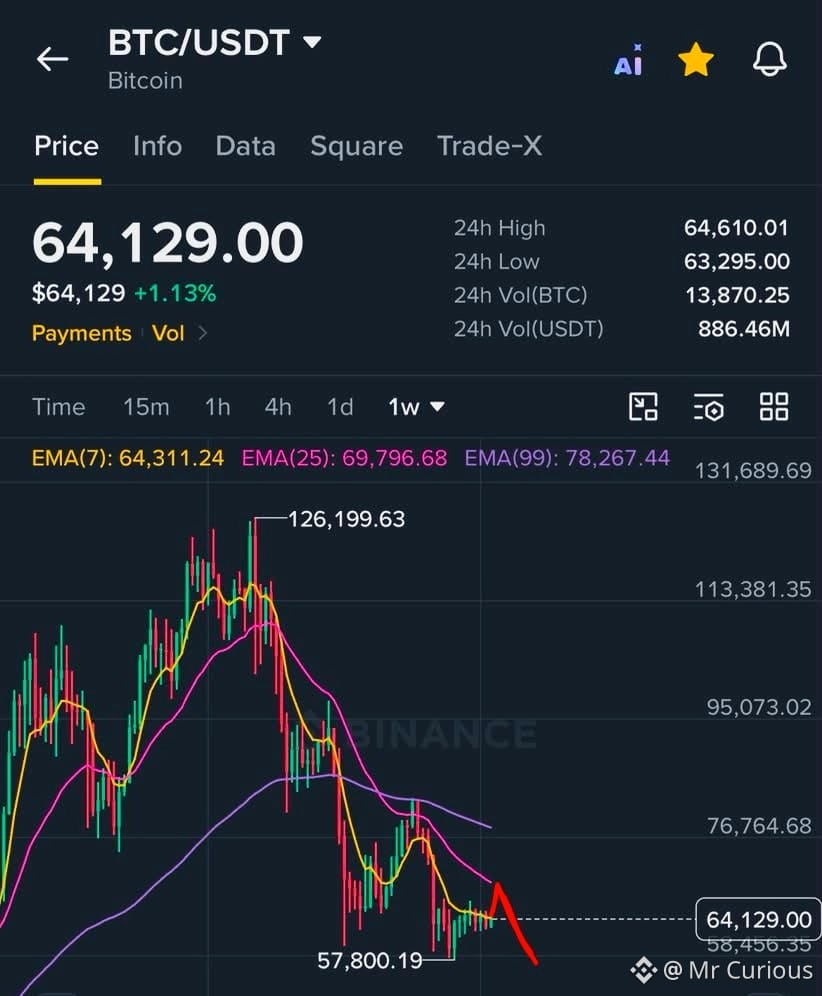Select the 1d interval
The height and width of the screenshot is (996, 822).
[340, 407]
